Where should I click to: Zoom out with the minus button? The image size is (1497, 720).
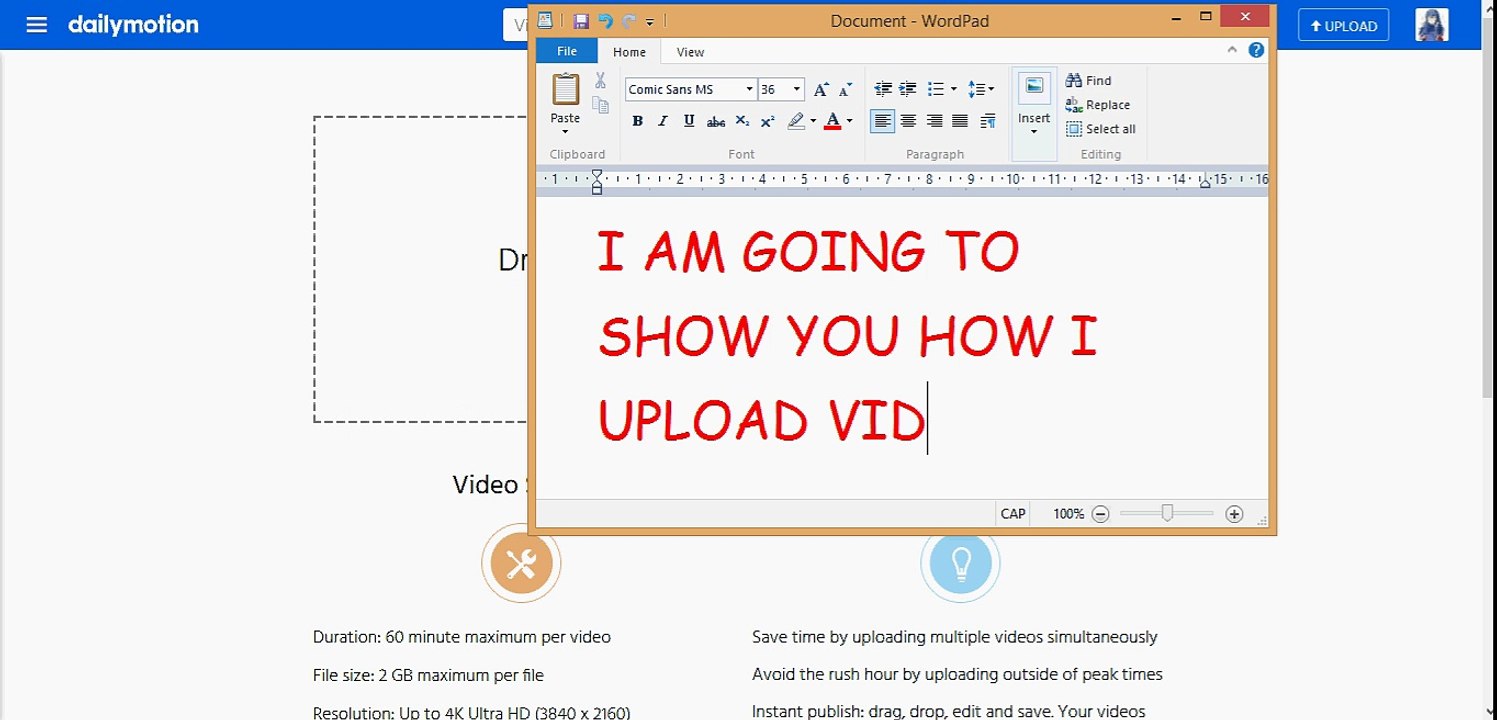(x=1100, y=514)
